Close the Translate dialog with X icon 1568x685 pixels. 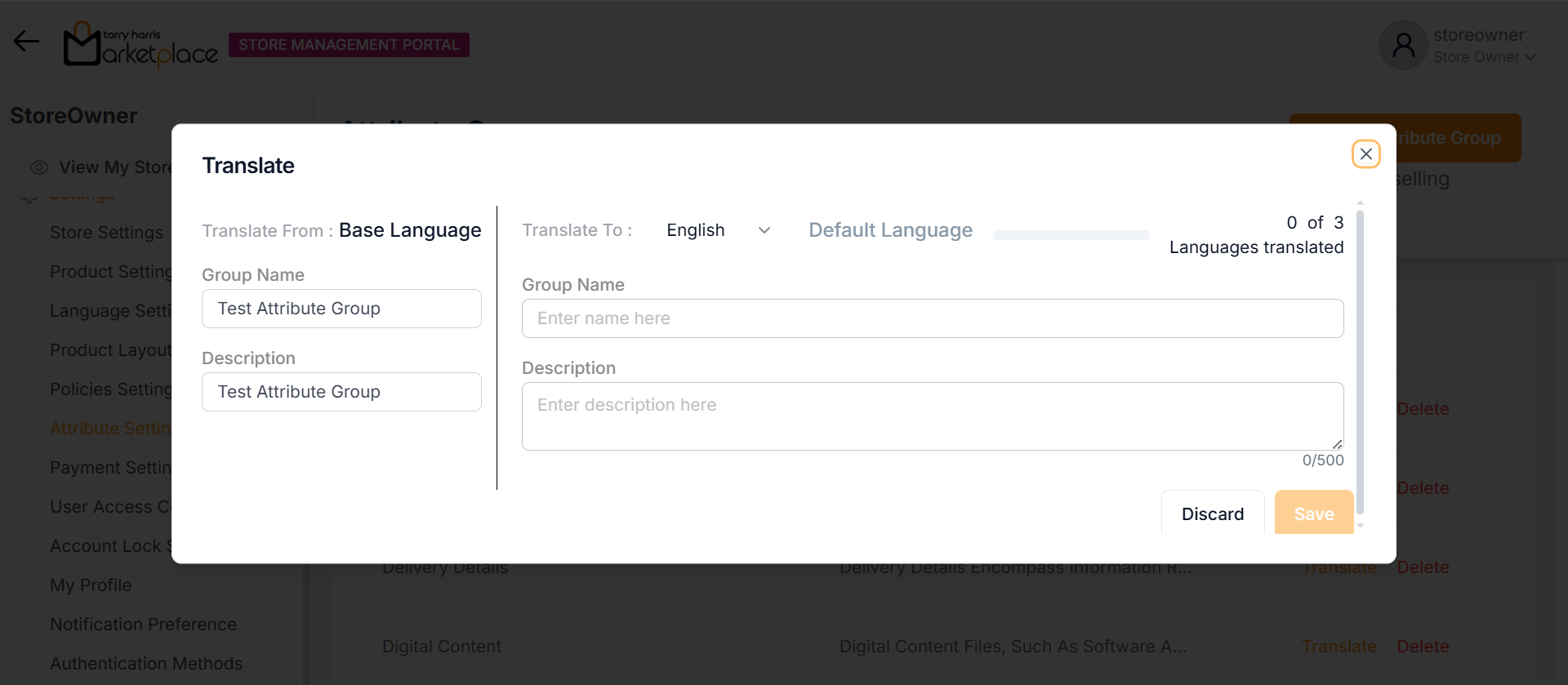pos(1365,154)
